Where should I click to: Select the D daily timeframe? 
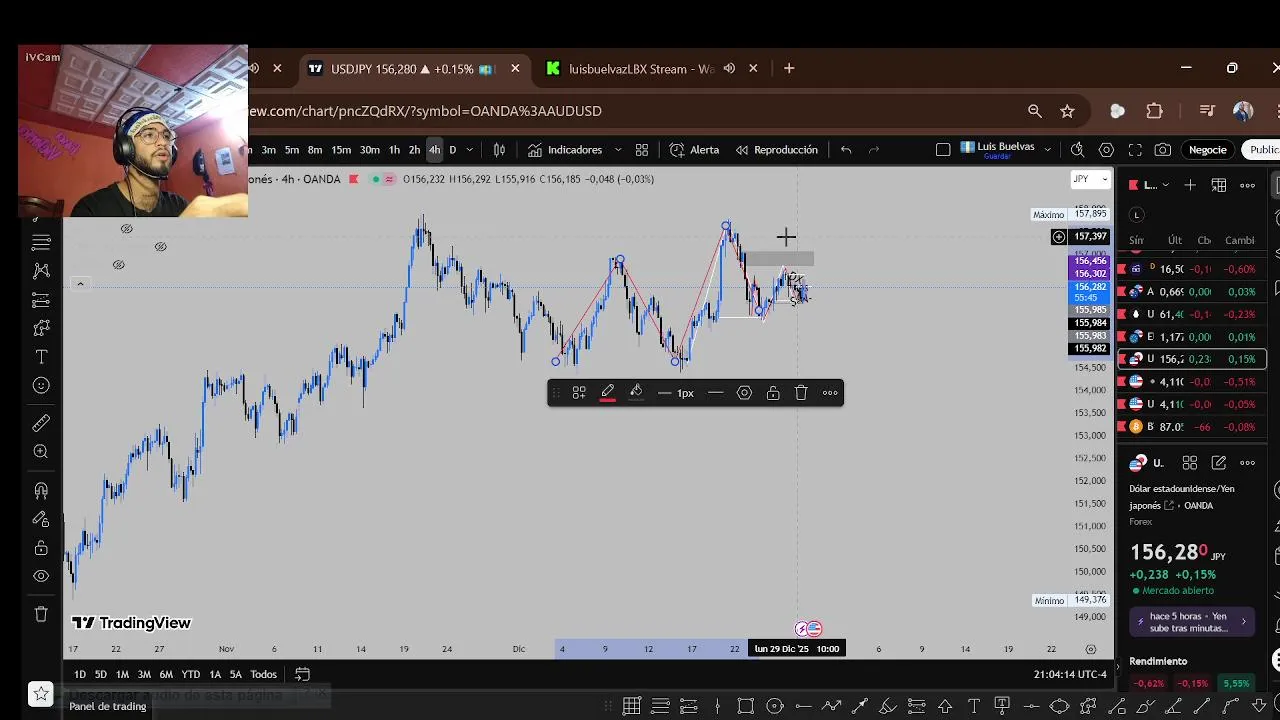(452, 150)
